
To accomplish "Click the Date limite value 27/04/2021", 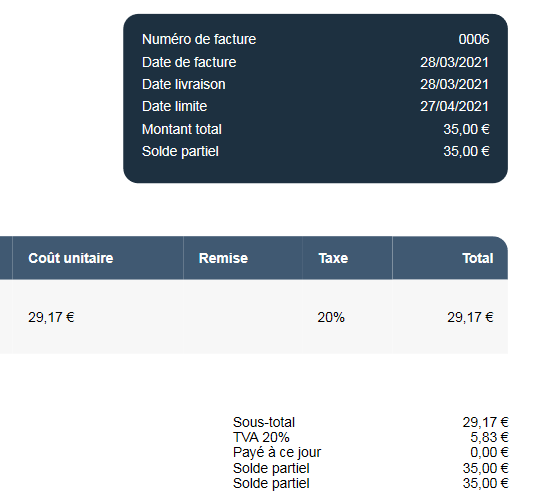I will pyautogui.click(x=454, y=106).
